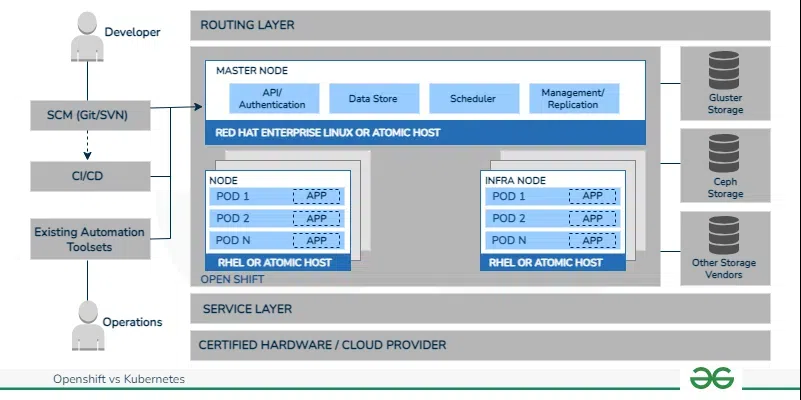Screen dimensions: 801x400
Task: Click the APP box in INFRA NODE POD N
Action: pos(593,240)
